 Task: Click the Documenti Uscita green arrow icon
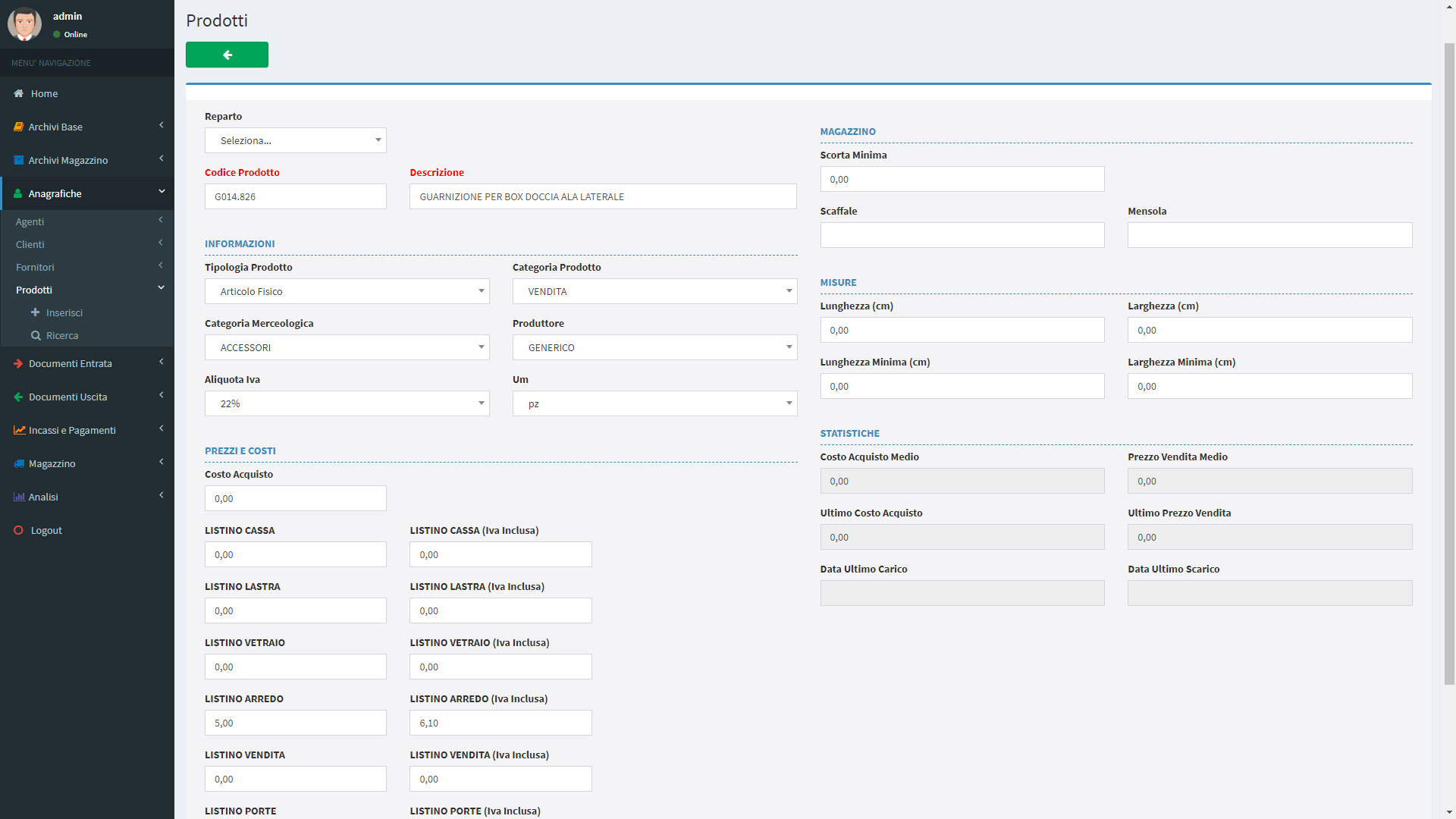click(19, 397)
